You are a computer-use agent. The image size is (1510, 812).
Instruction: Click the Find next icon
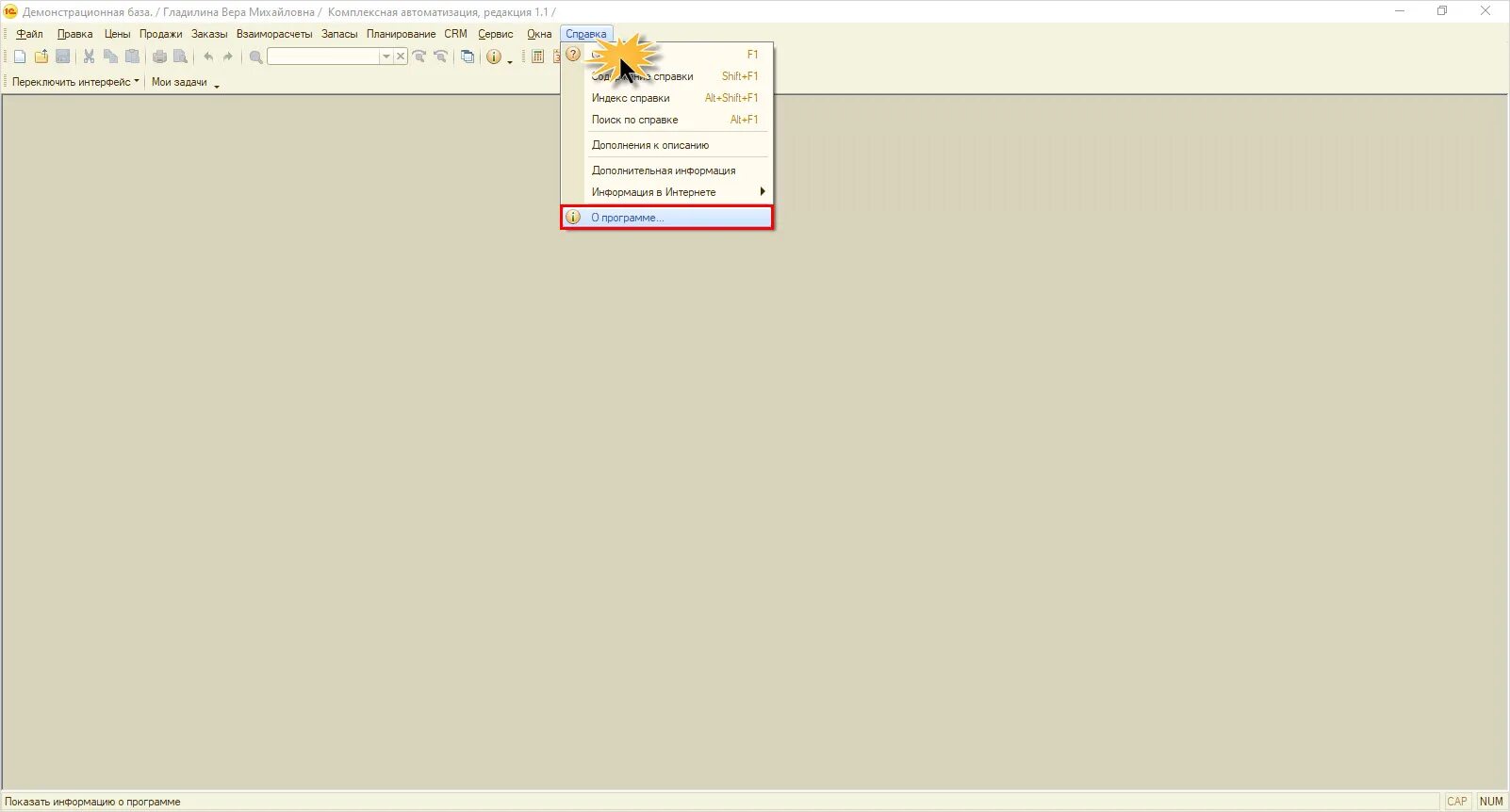pyautogui.click(x=419, y=57)
